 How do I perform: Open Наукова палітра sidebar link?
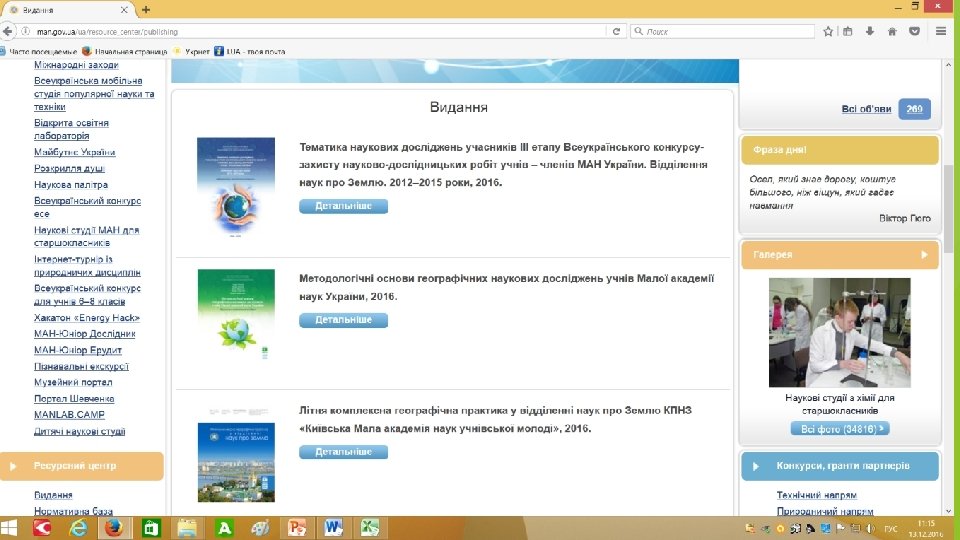pos(70,184)
